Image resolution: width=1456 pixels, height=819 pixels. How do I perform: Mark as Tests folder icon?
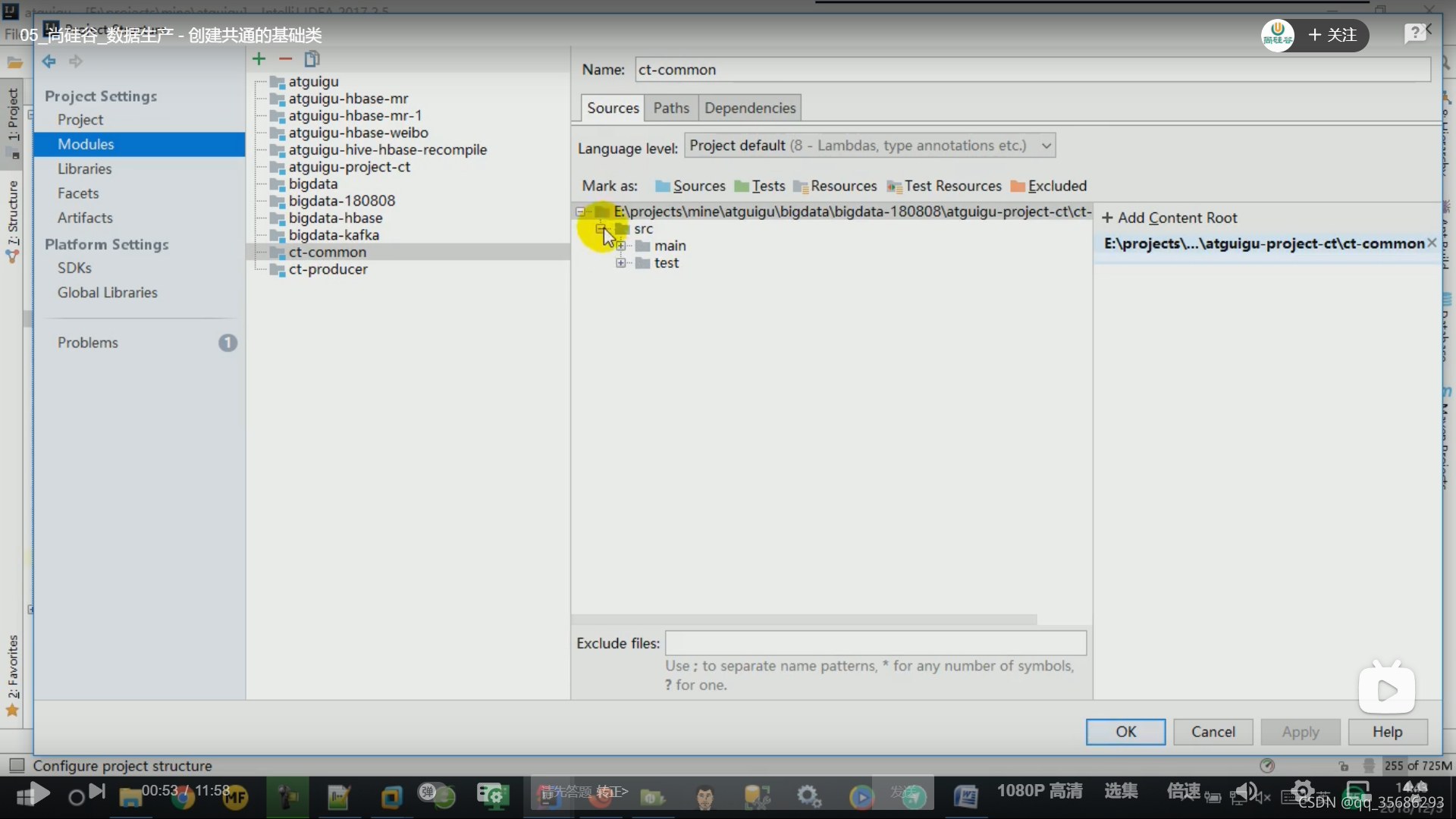(742, 187)
